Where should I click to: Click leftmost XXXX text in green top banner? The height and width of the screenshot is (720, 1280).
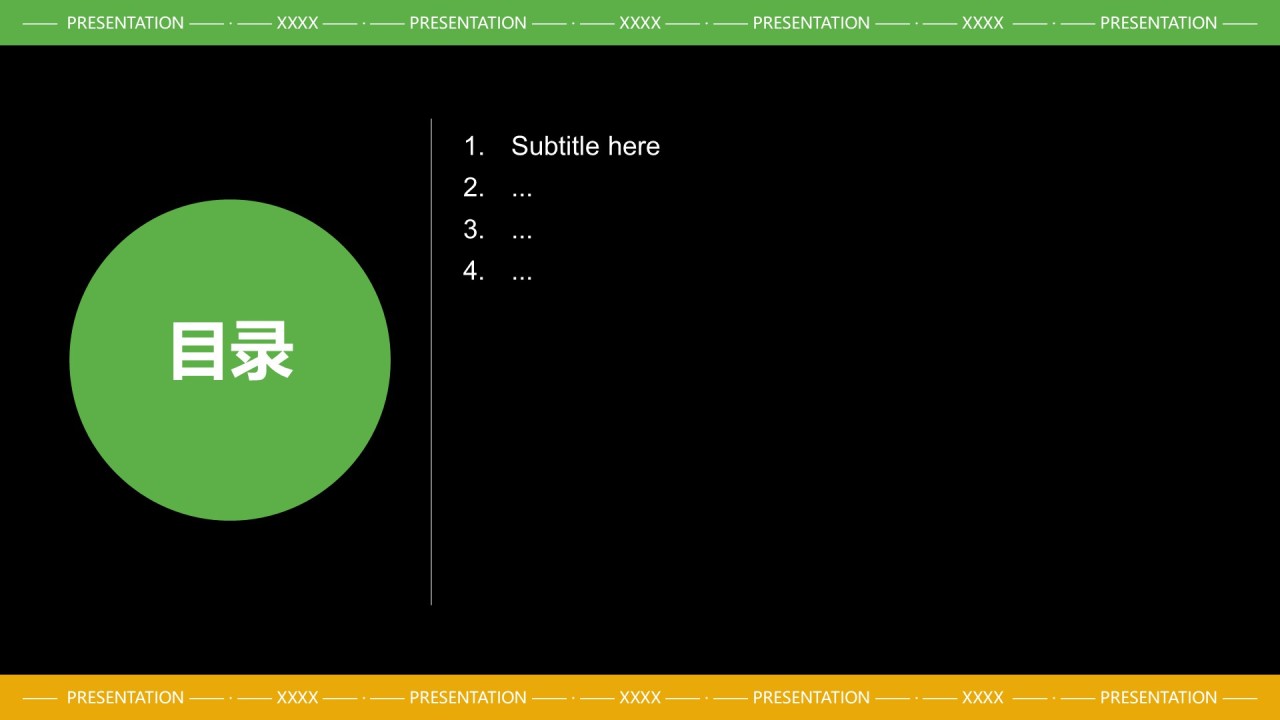click(297, 22)
